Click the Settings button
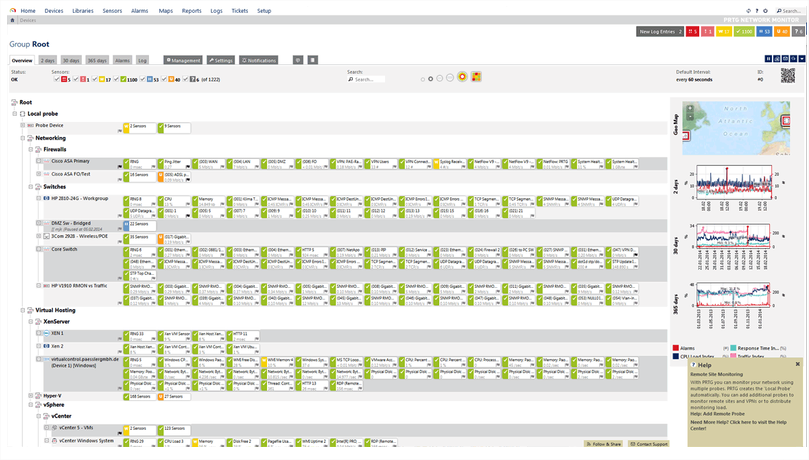The height and width of the screenshot is (460, 809). point(221,60)
